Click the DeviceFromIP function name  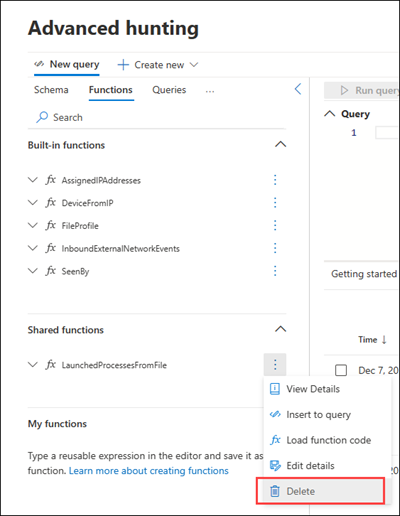tap(87, 203)
